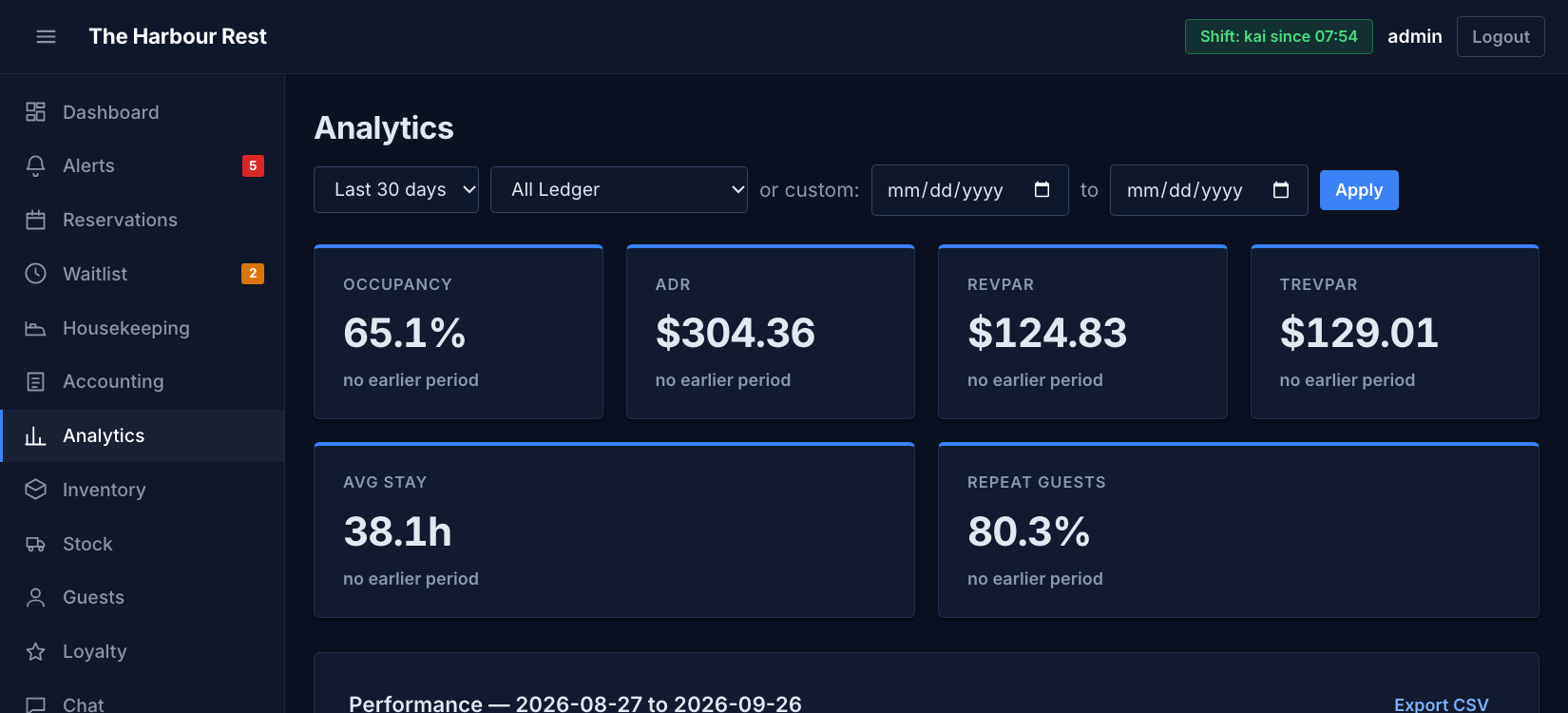
Task: Click the Logout button
Action: (x=1501, y=37)
